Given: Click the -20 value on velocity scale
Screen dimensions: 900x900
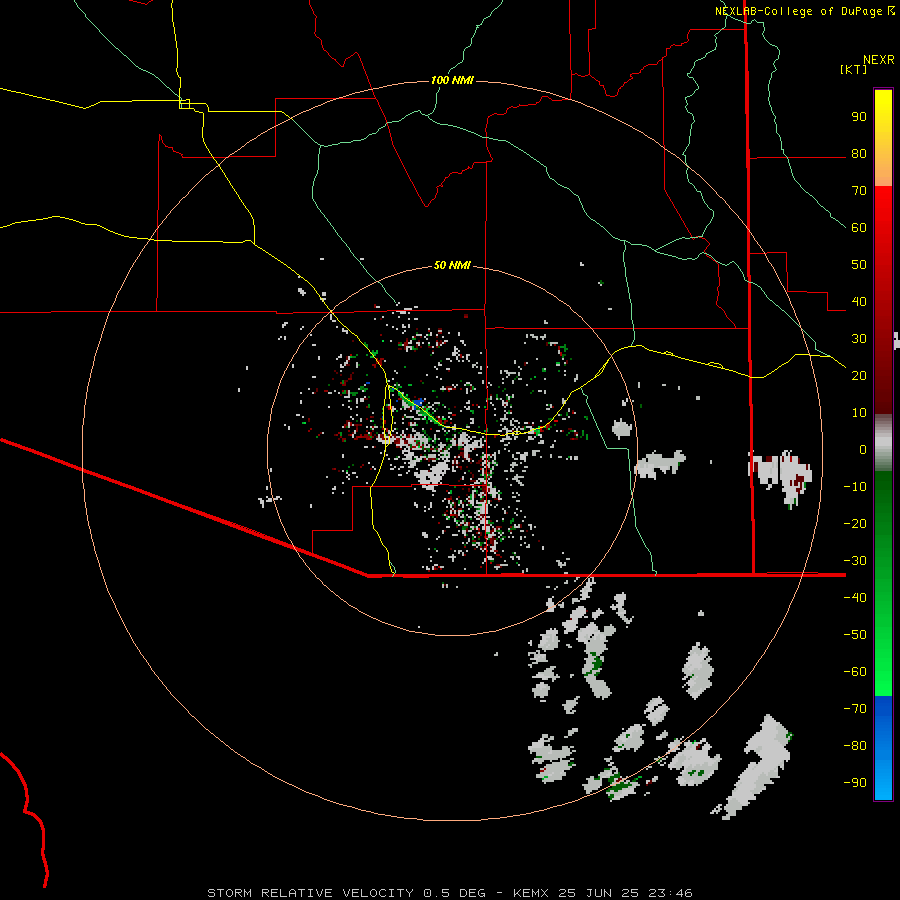Looking at the screenshot, I should 855,524.
